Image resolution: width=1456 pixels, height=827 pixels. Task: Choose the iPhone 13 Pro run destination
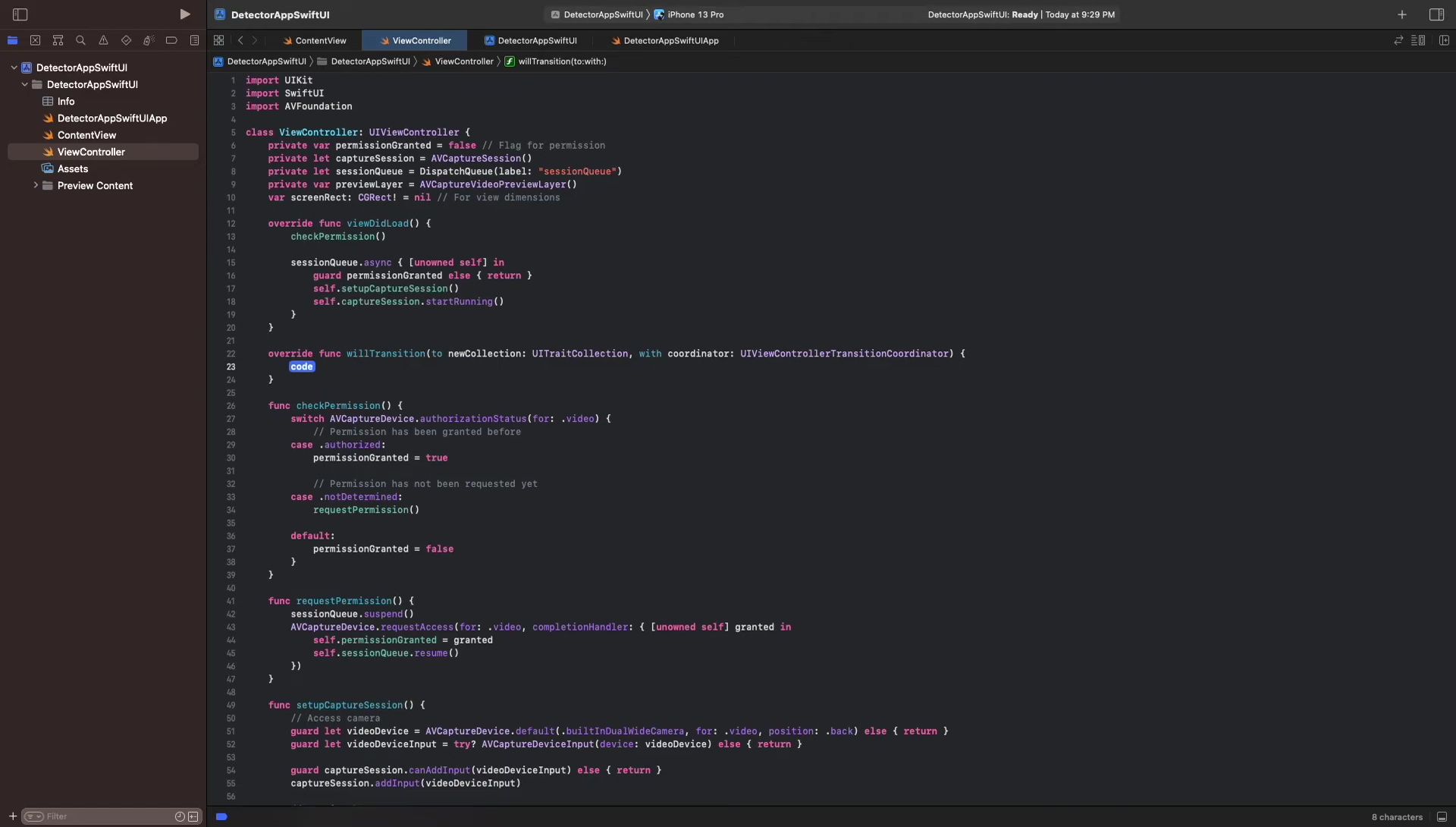coord(689,14)
